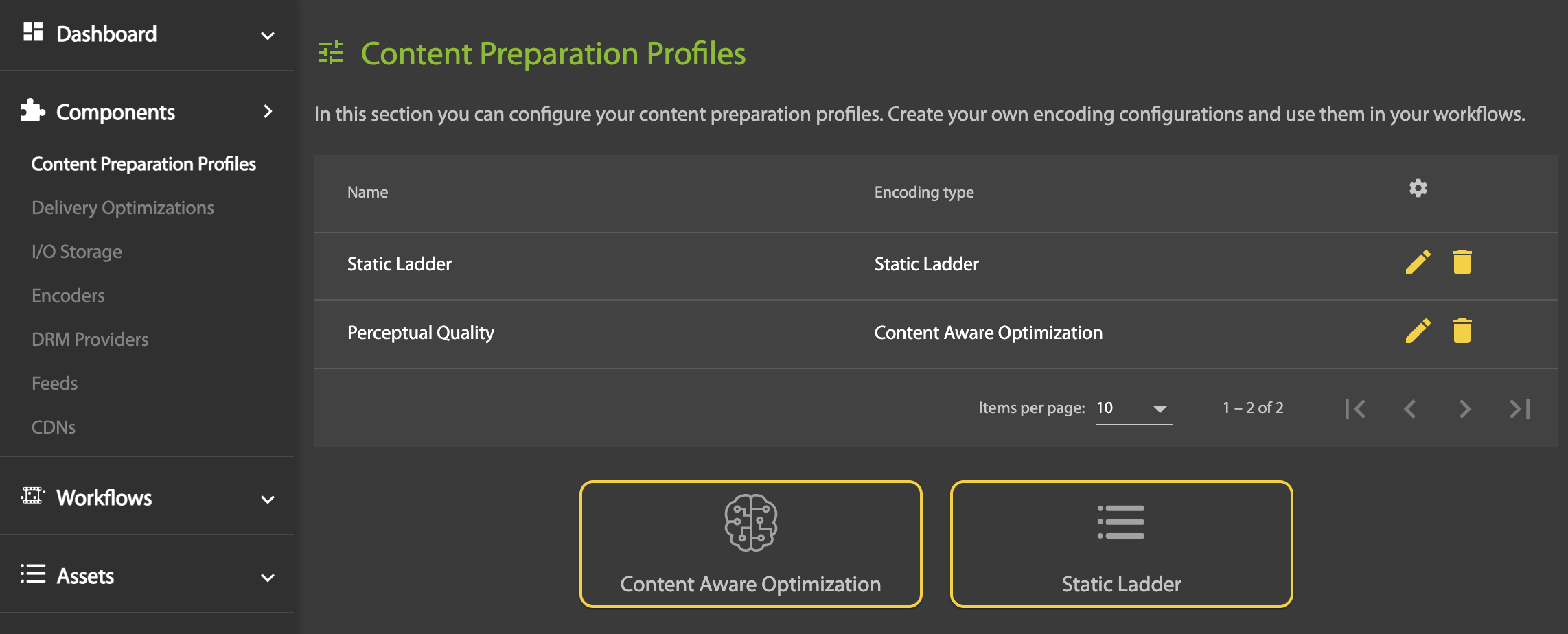Navigate to Delivery Optimizations
The width and height of the screenshot is (1568, 634).
122,207
